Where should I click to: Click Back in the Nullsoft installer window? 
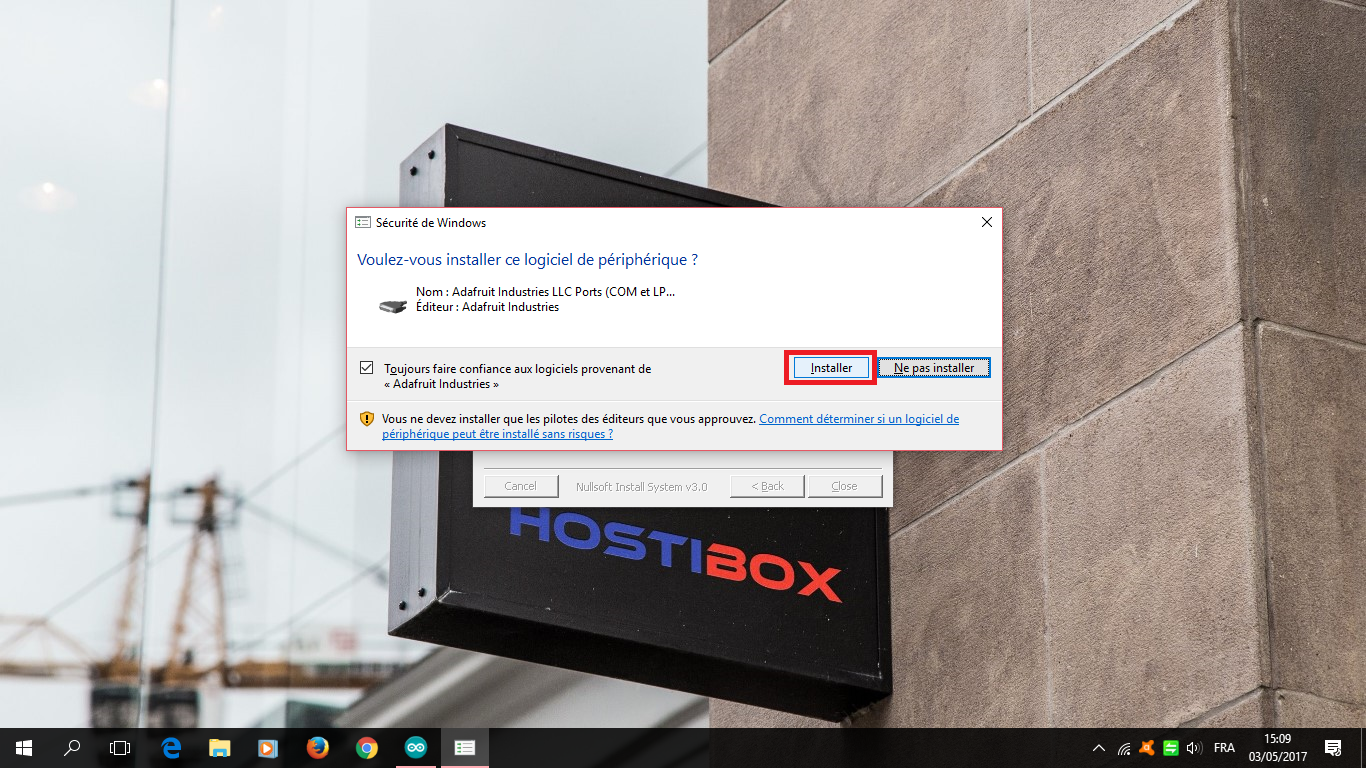coord(767,486)
